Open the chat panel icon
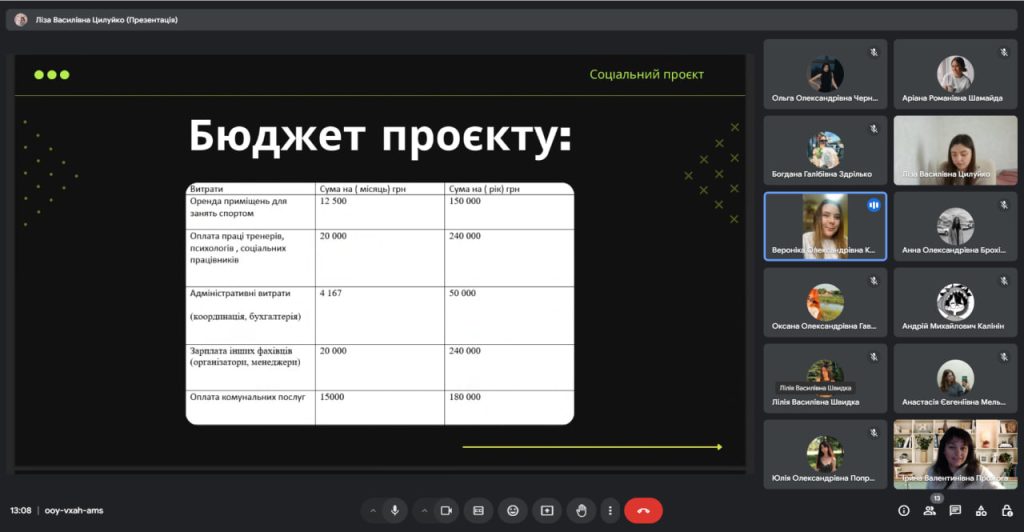The height and width of the screenshot is (532, 1024). tap(955, 510)
